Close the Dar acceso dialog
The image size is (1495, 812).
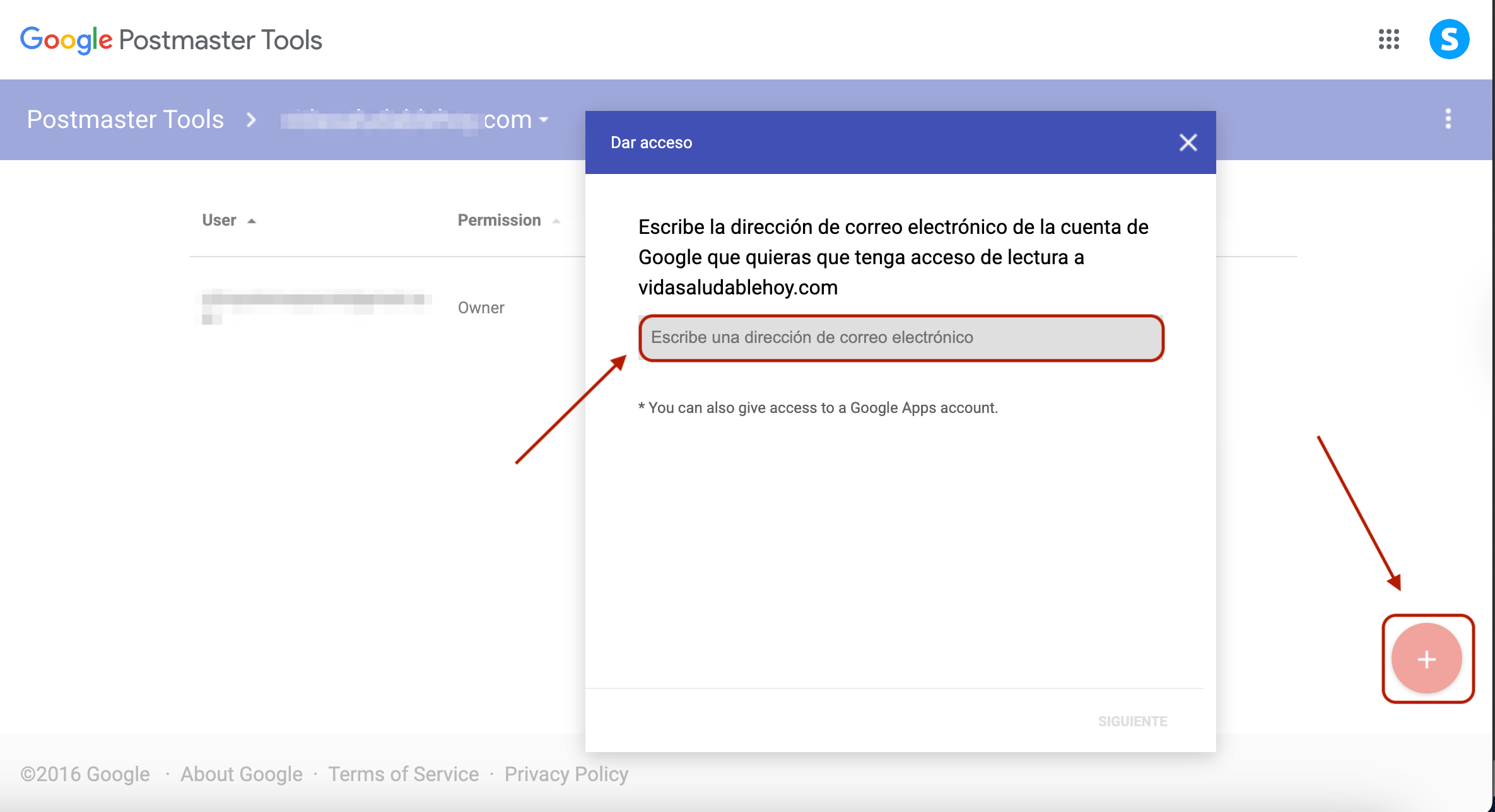(x=1188, y=142)
